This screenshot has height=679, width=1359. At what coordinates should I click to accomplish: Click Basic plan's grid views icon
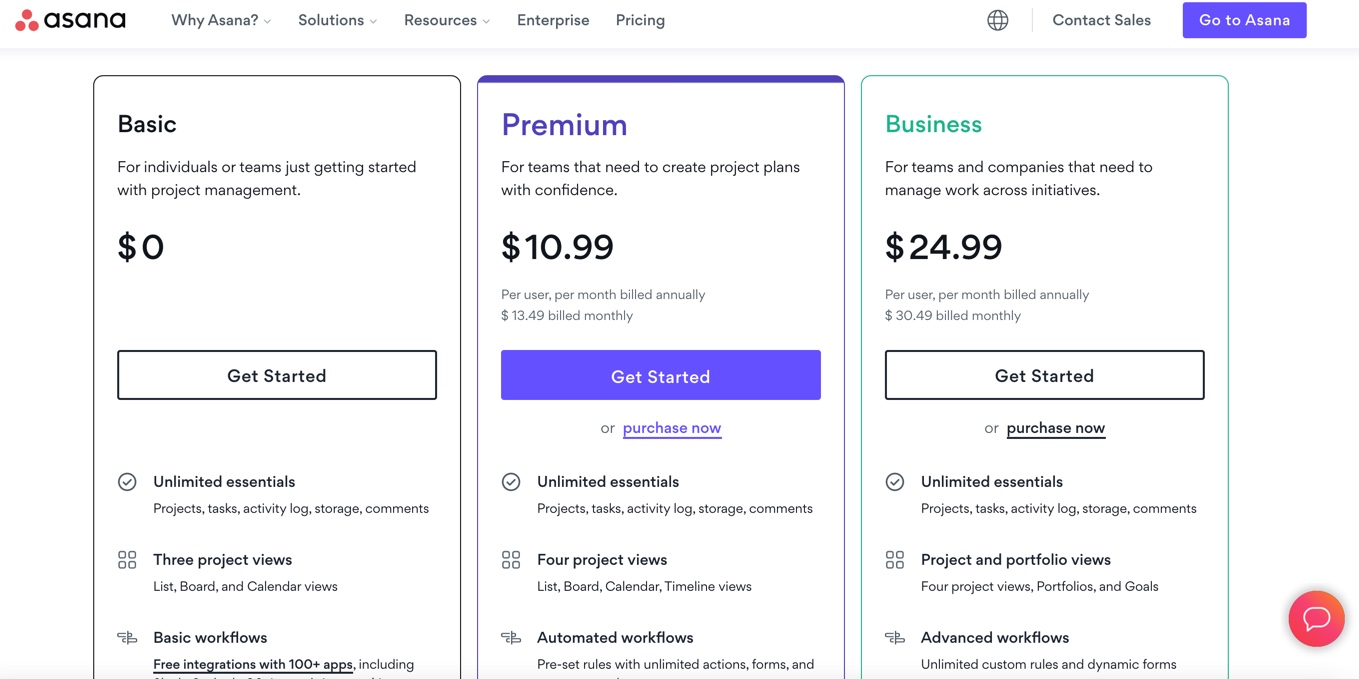127,560
